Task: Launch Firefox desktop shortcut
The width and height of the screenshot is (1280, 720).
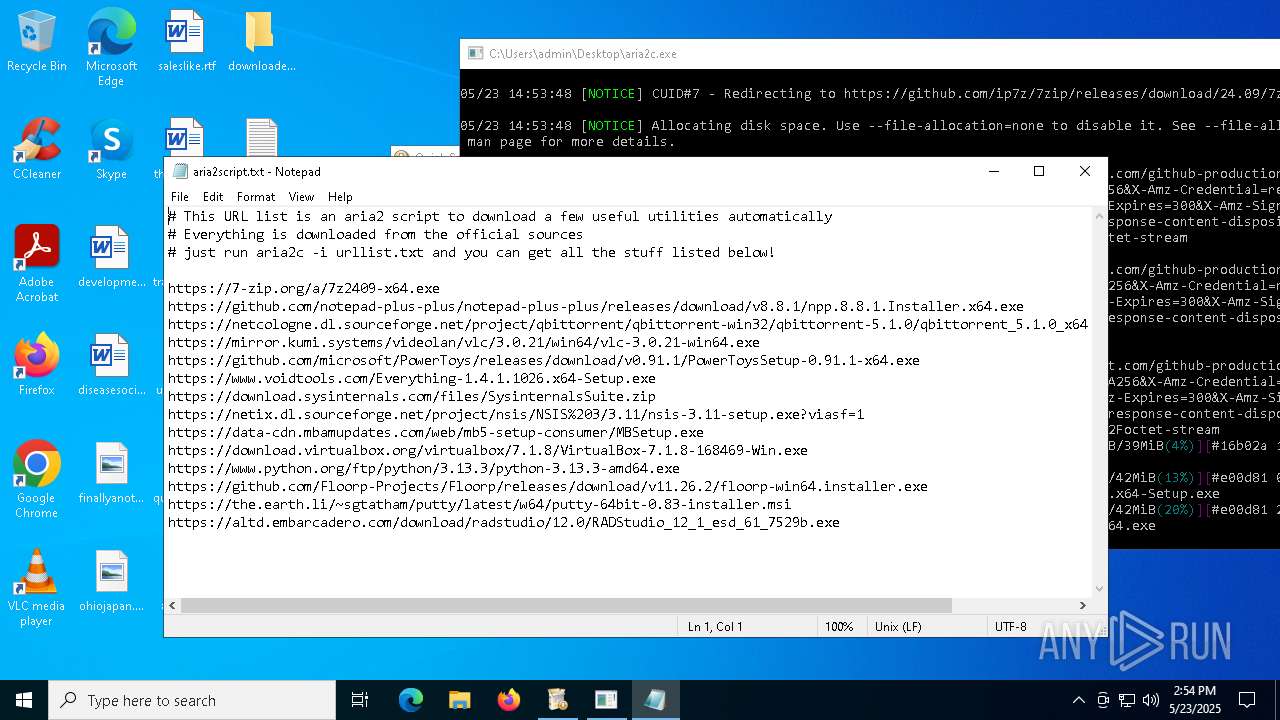Action: 37,365
